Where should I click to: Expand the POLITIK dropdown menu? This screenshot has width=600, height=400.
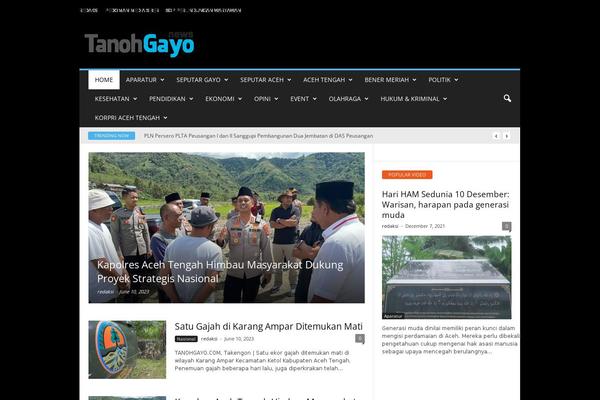click(x=443, y=80)
